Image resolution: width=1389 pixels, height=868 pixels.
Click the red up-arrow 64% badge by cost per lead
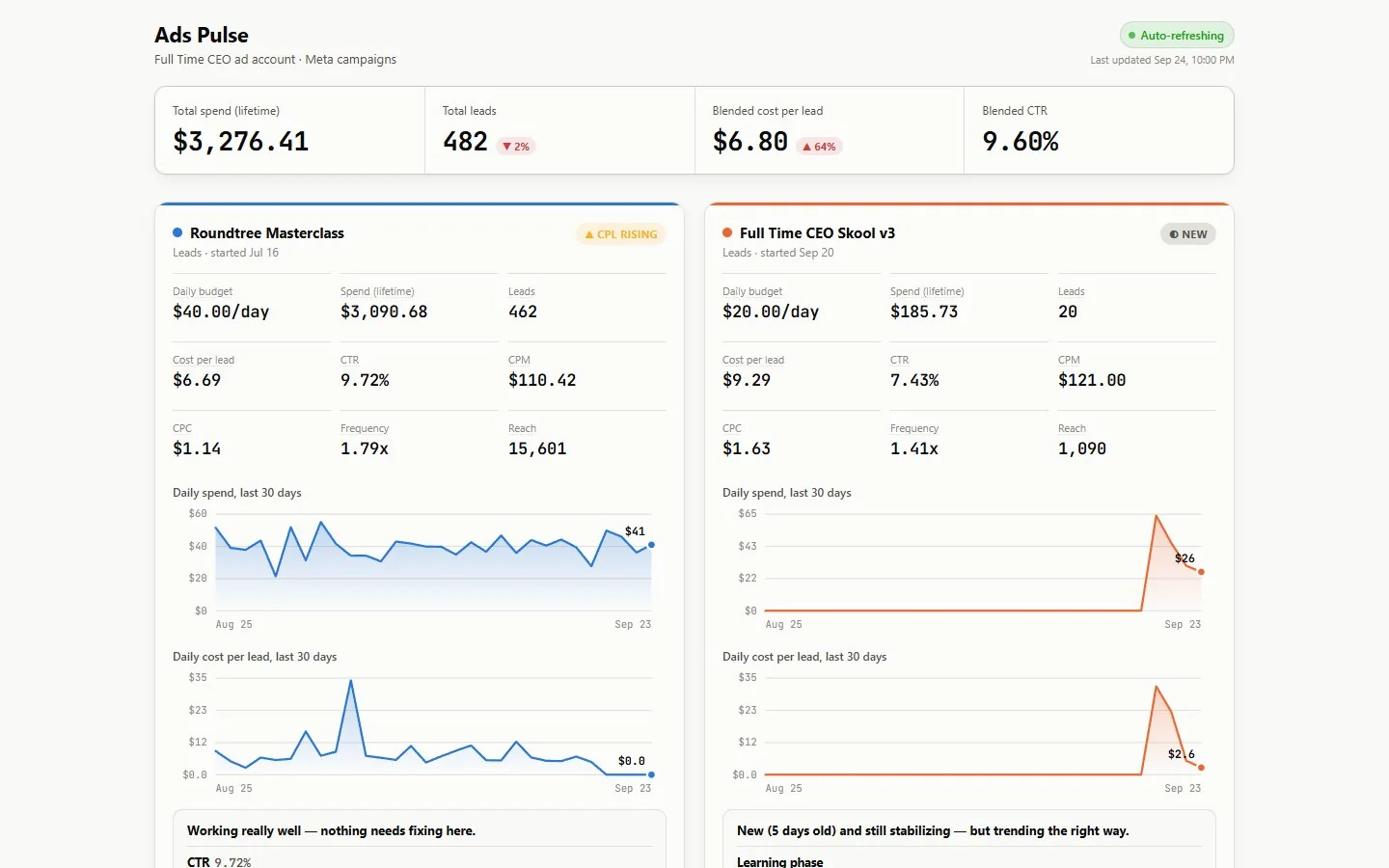click(x=819, y=147)
